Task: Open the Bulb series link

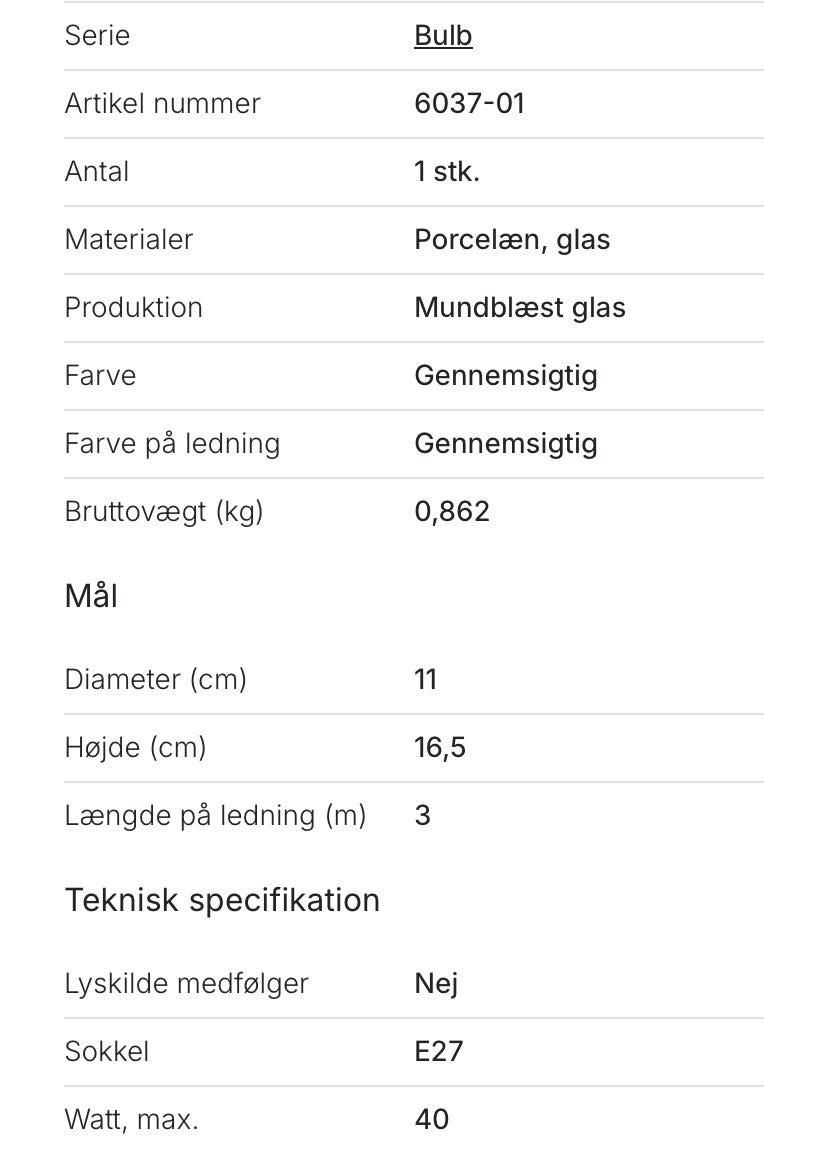Action: click(x=443, y=36)
